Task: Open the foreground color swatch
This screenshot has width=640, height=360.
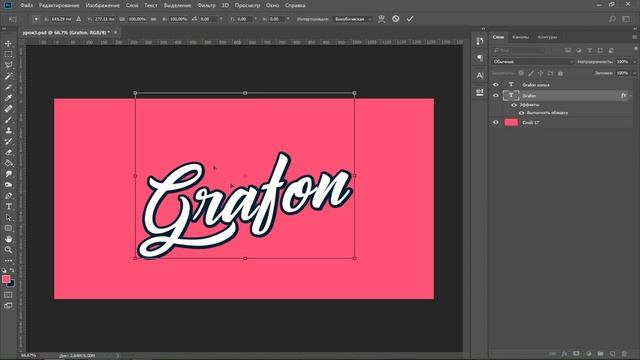Action: click(6, 279)
